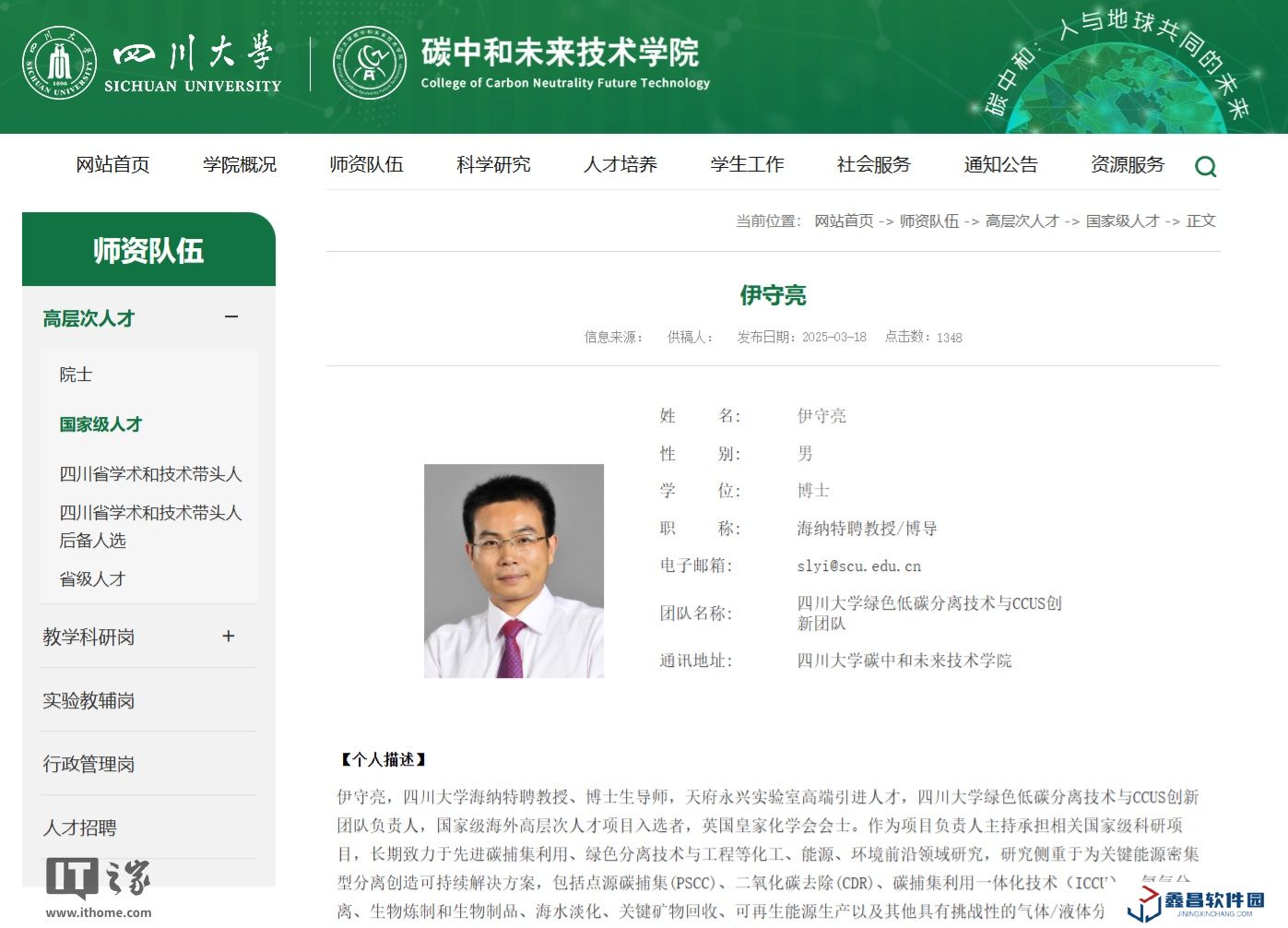
Task: Click the professor's portrait photo
Action: click(514, 571)
